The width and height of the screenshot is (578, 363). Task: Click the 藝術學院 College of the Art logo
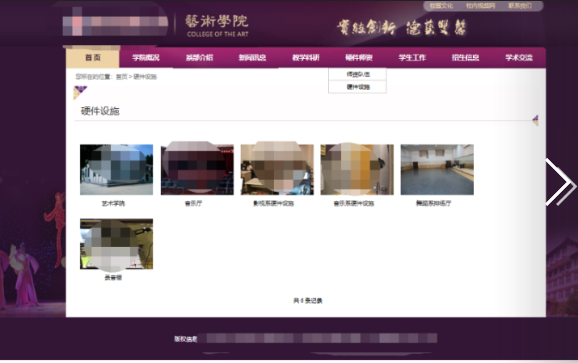(x=217, y=26)
